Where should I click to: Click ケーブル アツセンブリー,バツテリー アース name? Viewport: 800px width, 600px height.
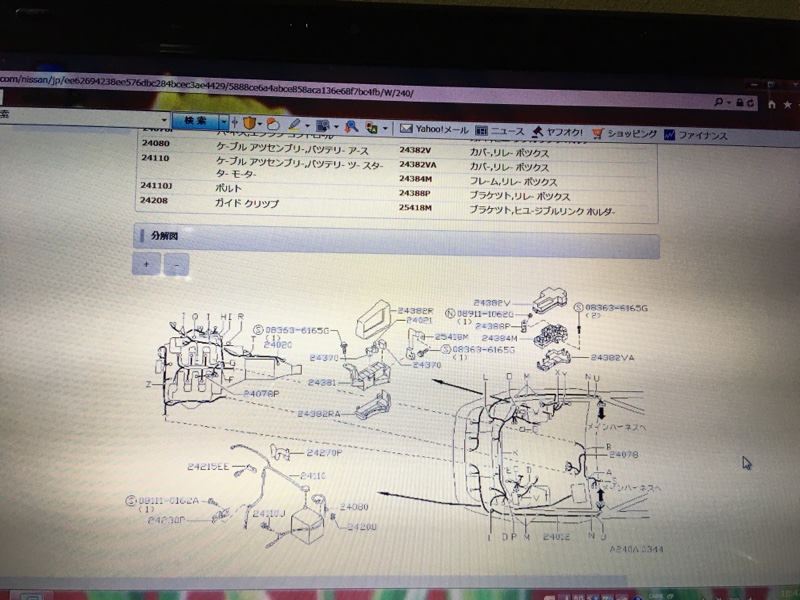click(292, 148)
